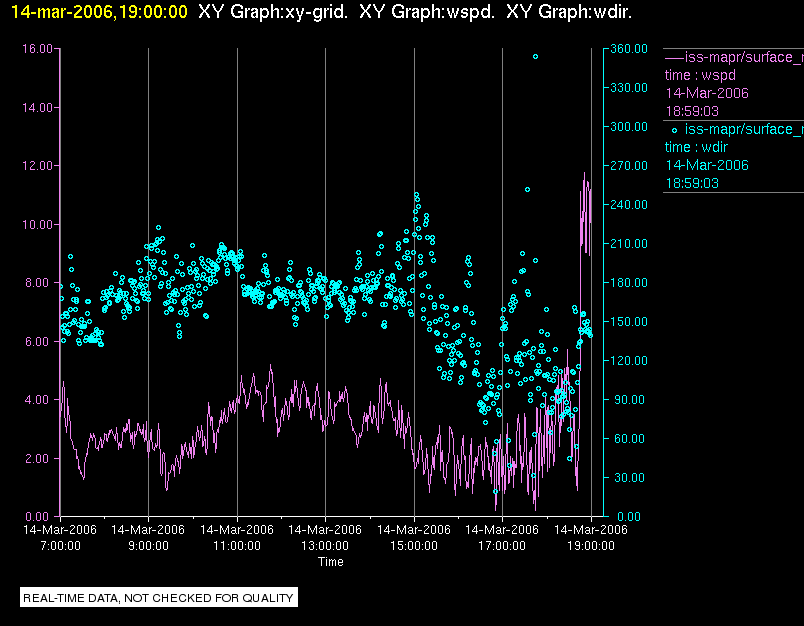Click the 16.00 magenta wind speed axis label
The height and width of the screenshot is (626, 804).
pos(38,49)
